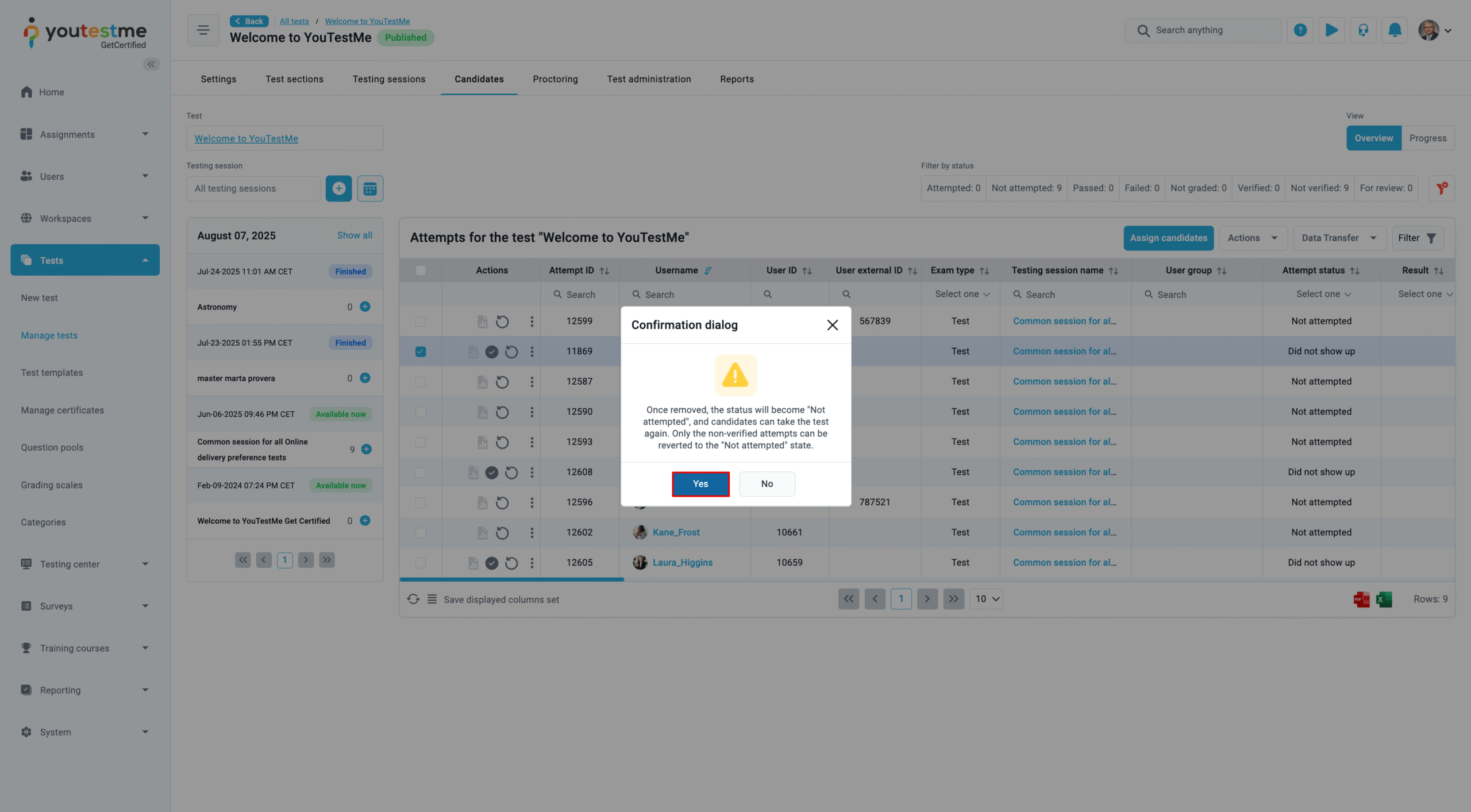Open the hamburger menu icon
Image resolution: width=1471 pixels, height=812 pixels.
(x=203, y=30)
